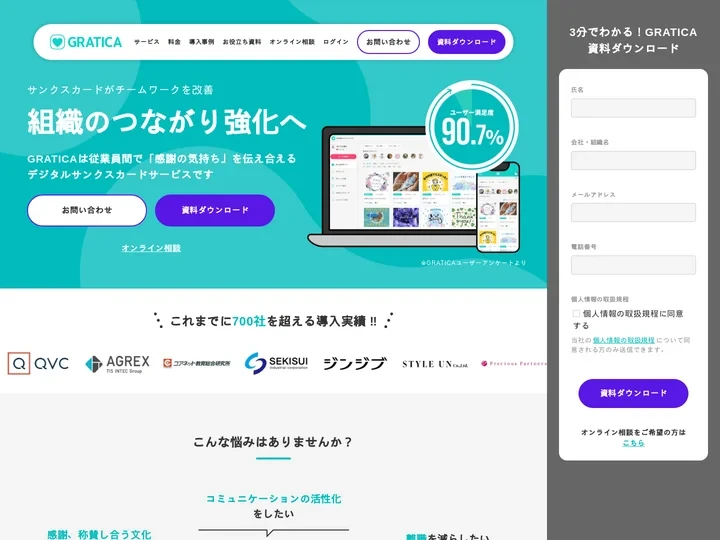Click the お問い合わせ button in header

click(x=388, y=42)
